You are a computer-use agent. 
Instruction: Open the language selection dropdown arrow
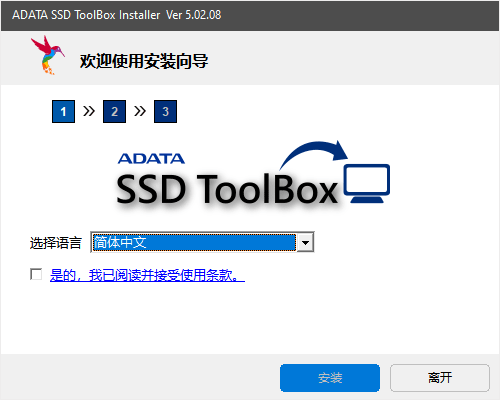coord(305,242)
